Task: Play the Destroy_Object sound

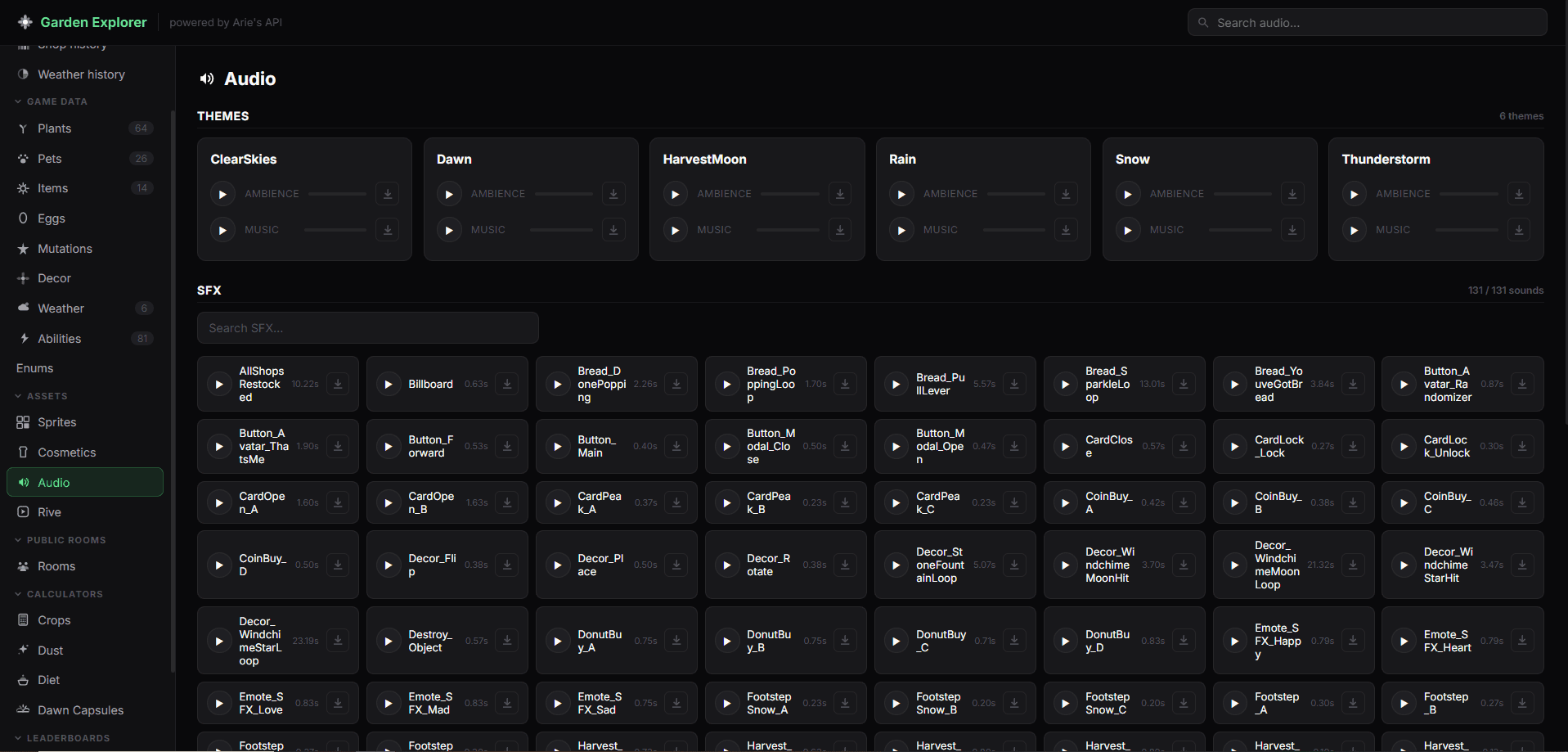Action: pos(389,641)
